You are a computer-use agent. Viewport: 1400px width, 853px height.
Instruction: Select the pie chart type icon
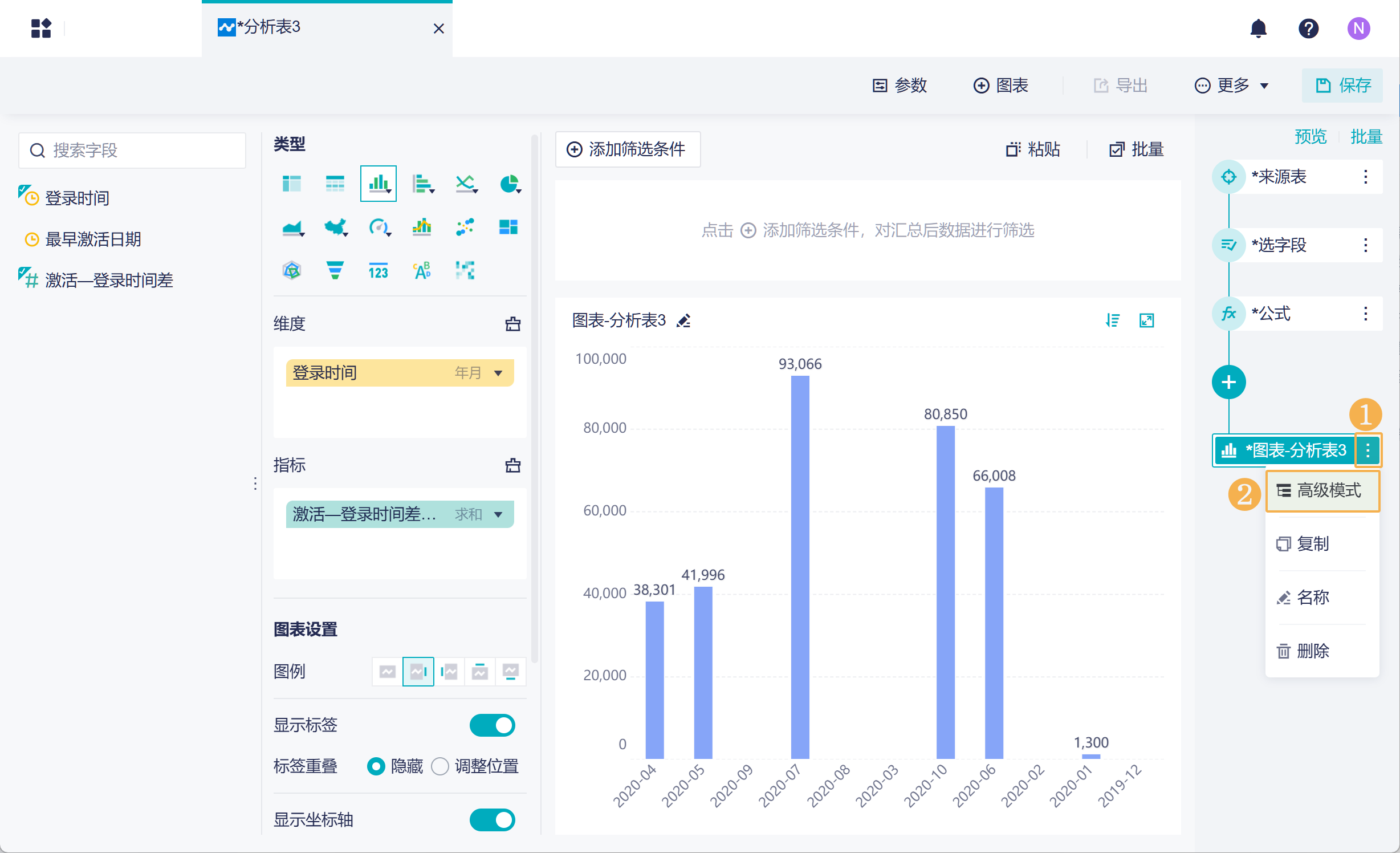[508, 184]
